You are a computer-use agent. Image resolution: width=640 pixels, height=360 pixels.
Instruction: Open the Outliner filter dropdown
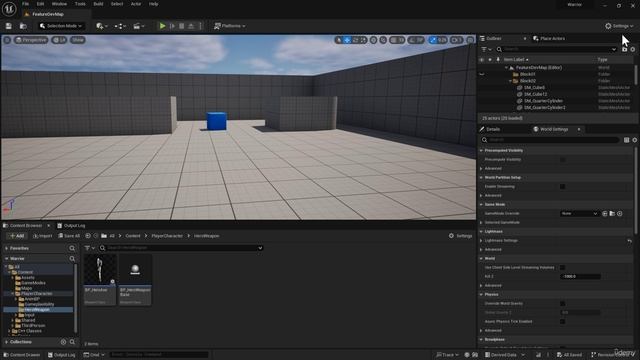486,49
